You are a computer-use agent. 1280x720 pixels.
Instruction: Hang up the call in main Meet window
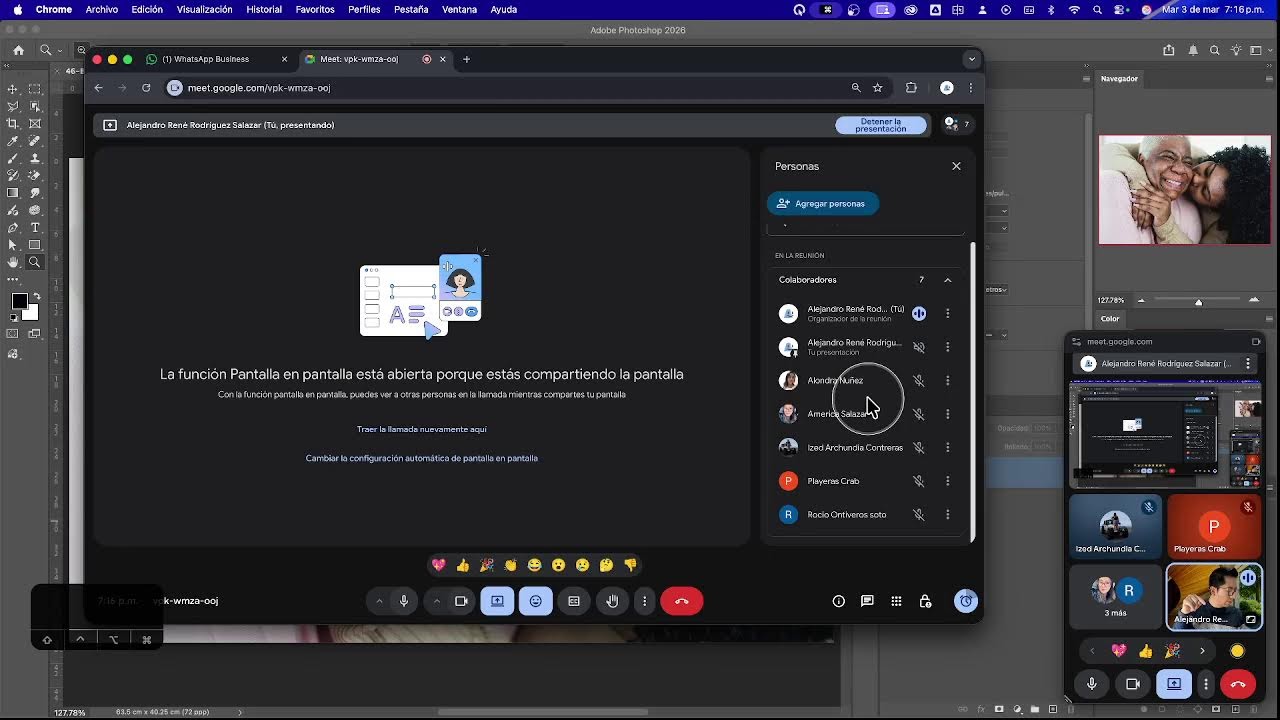[682, 601]
